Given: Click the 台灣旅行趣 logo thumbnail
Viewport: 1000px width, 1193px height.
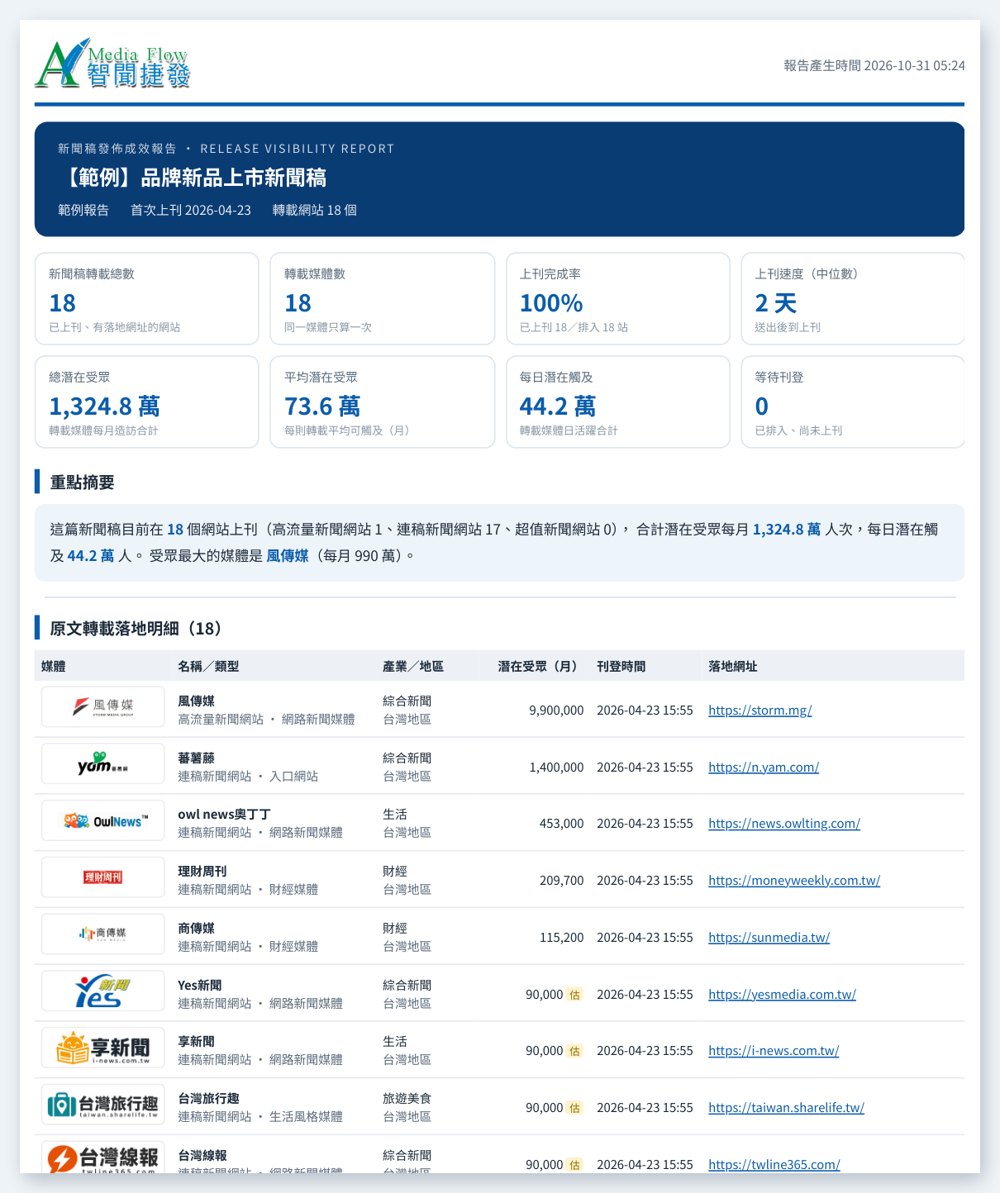Looking at the screenshot, I should (103, 1105).
